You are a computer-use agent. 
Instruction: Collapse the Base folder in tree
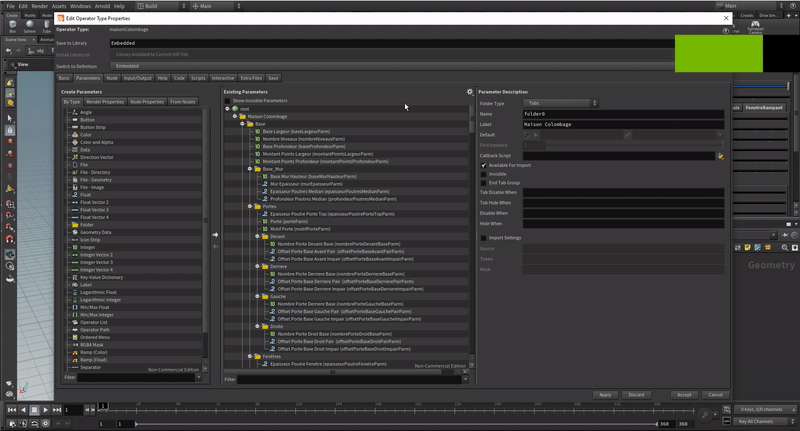pos(242,124)
